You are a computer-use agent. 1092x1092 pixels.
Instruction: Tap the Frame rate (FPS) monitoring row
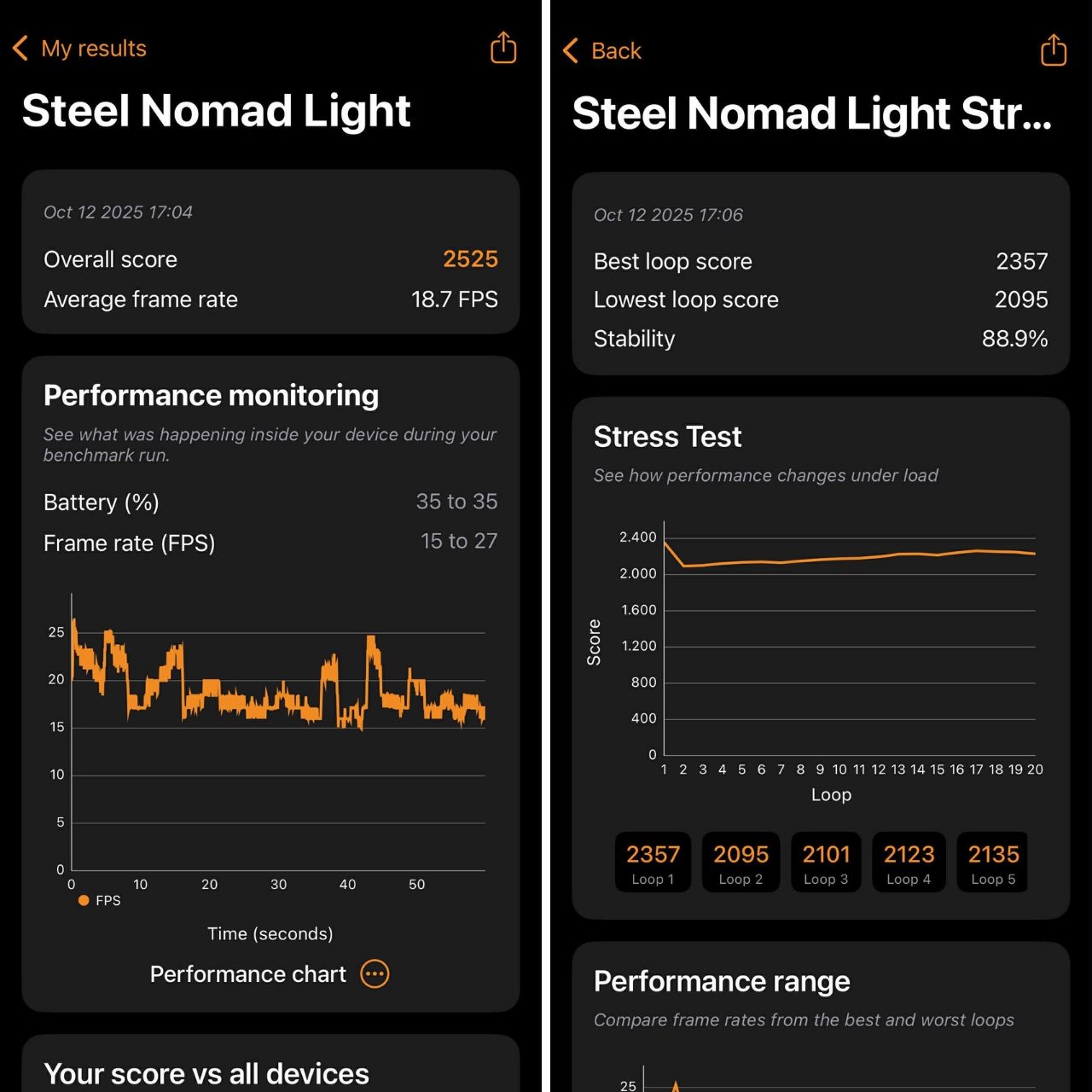click(270, 542)
